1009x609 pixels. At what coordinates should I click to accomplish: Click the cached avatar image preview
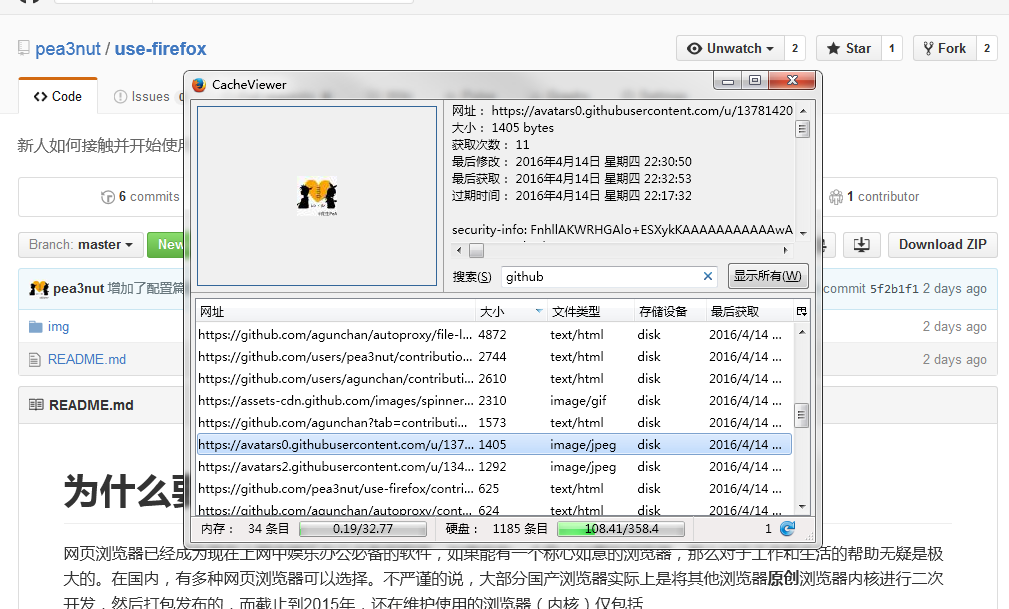317,196
